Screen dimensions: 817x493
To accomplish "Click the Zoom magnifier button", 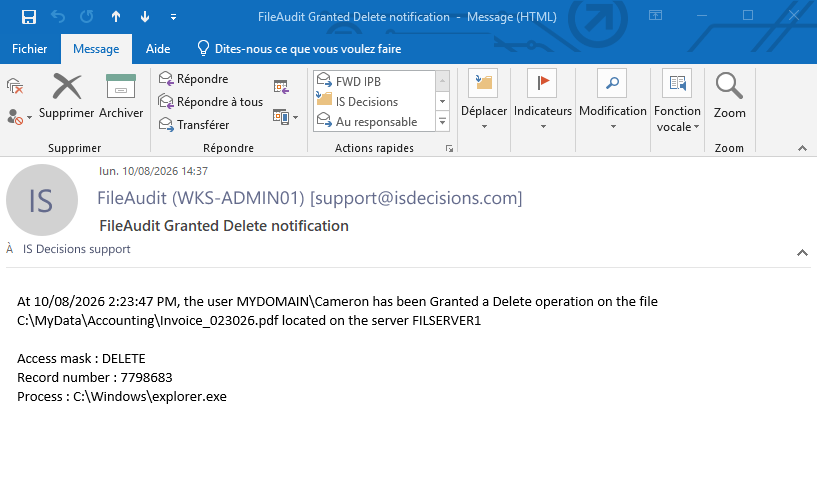I will coord(729,96).
